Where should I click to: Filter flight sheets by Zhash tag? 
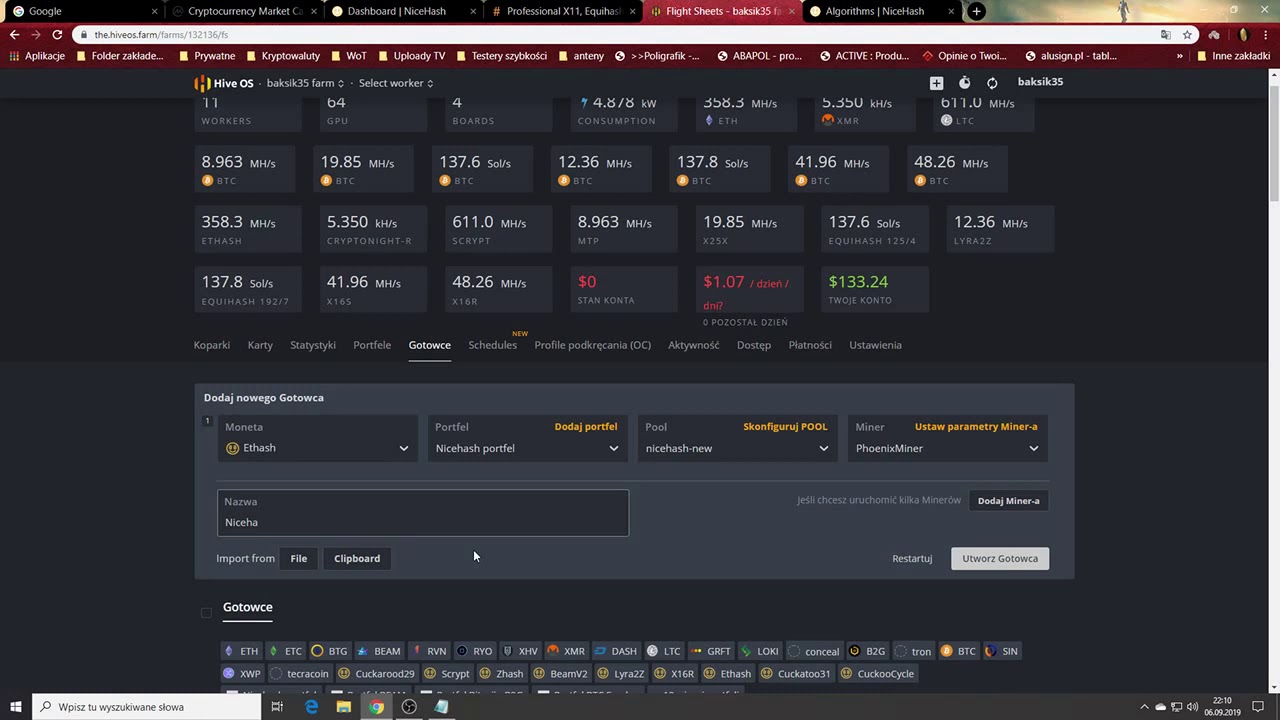pyautogui.click(x=501, y=673)
